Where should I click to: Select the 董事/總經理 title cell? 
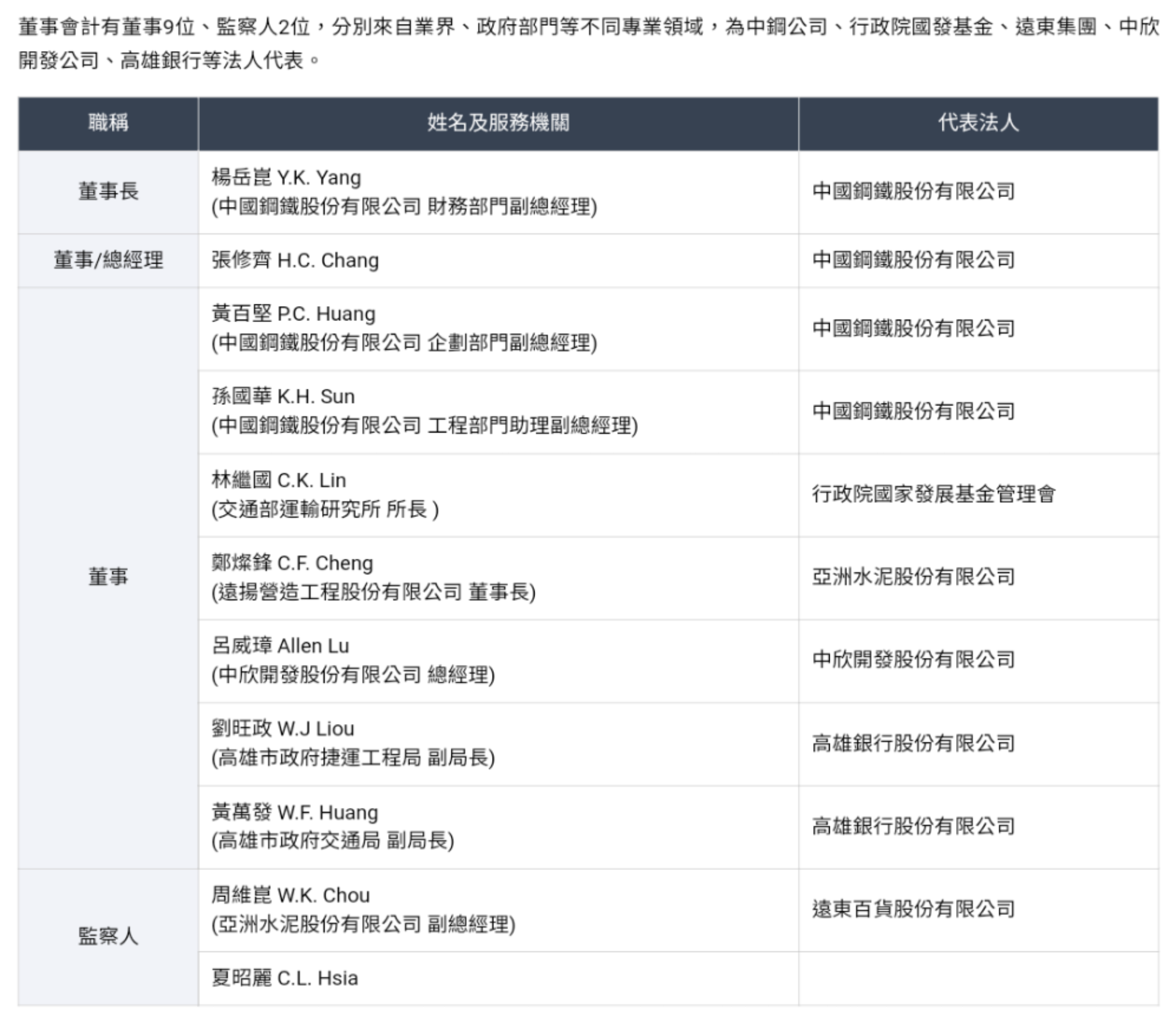click(108, 260)
